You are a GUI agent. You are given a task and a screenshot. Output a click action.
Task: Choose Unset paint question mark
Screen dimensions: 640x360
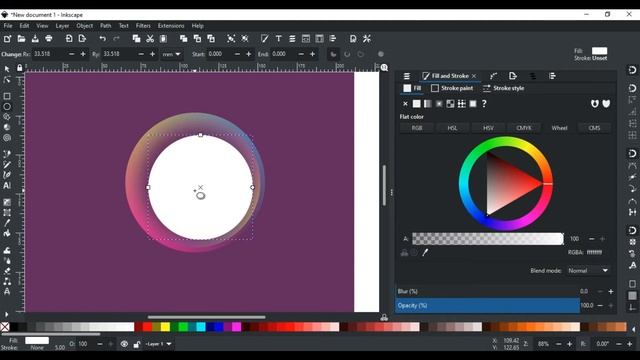click(484, 104)
